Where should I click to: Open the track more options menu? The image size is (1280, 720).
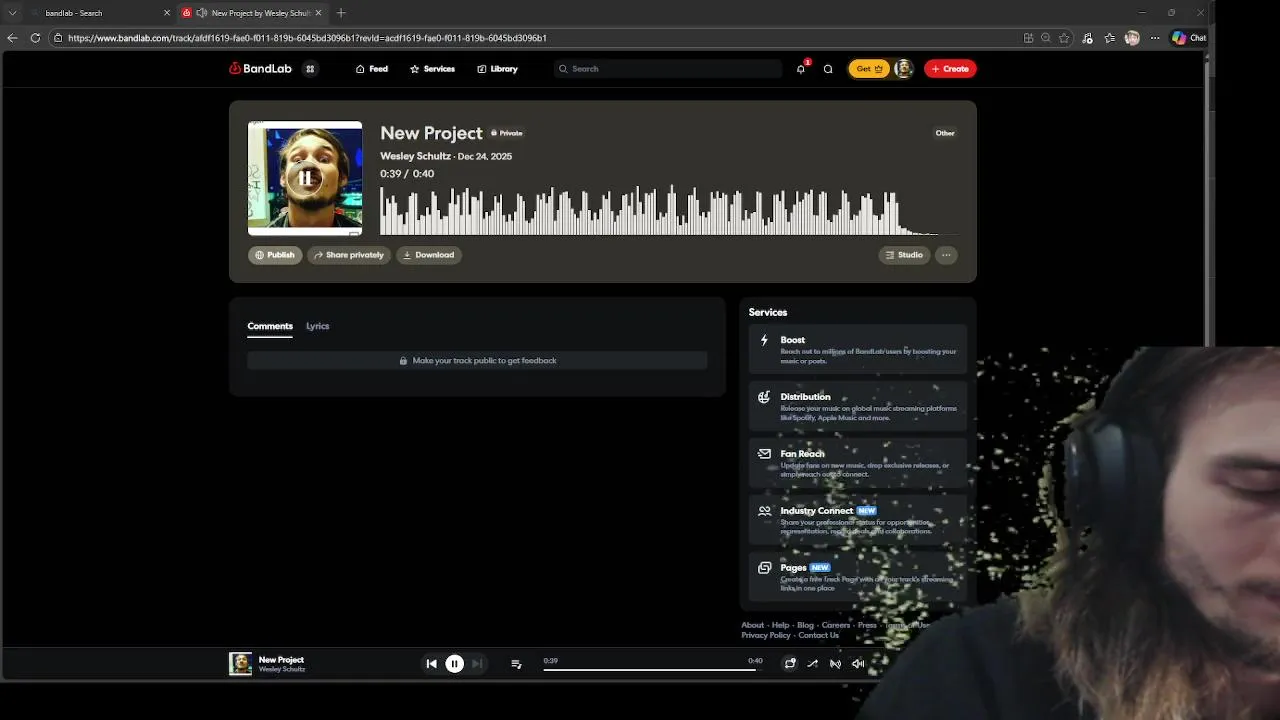[x=946, y=255]
